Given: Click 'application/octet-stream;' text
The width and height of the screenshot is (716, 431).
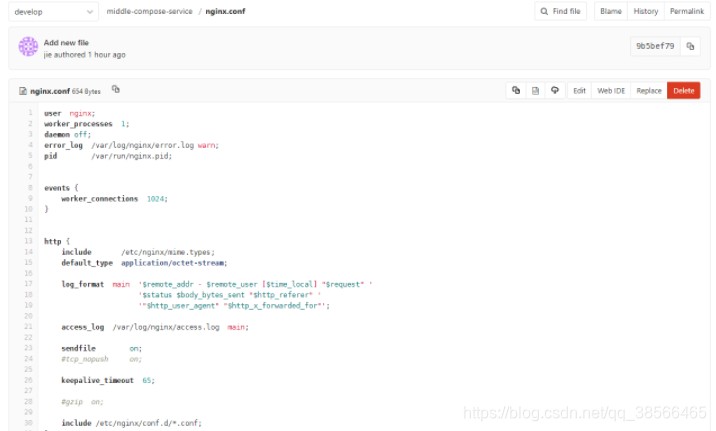Looking at the screenshot, I should [174, 263].
